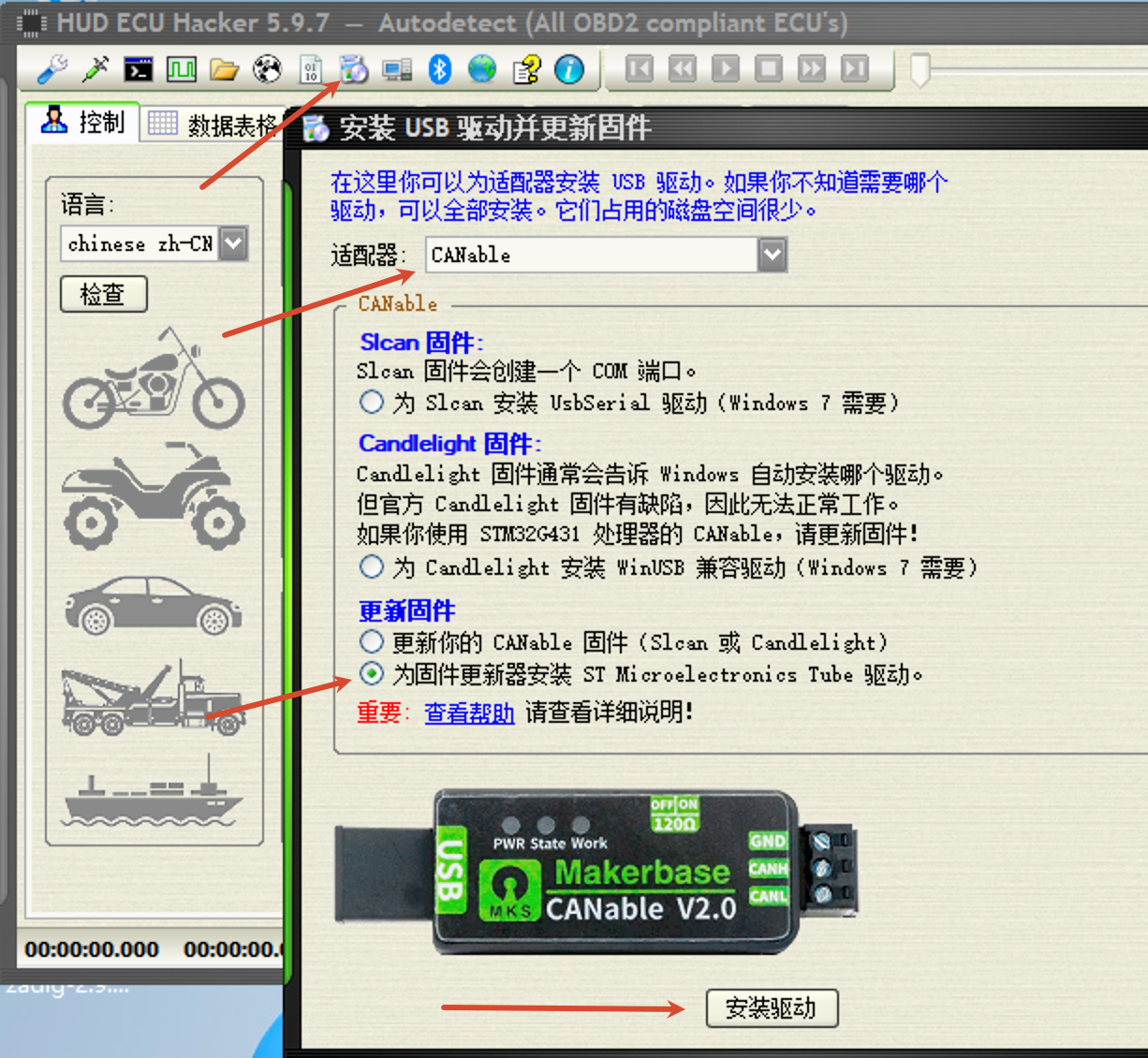This screenshot has width=1148, height=1058.
Task: Open the language dropdown arrow
Action: point(233,243)
